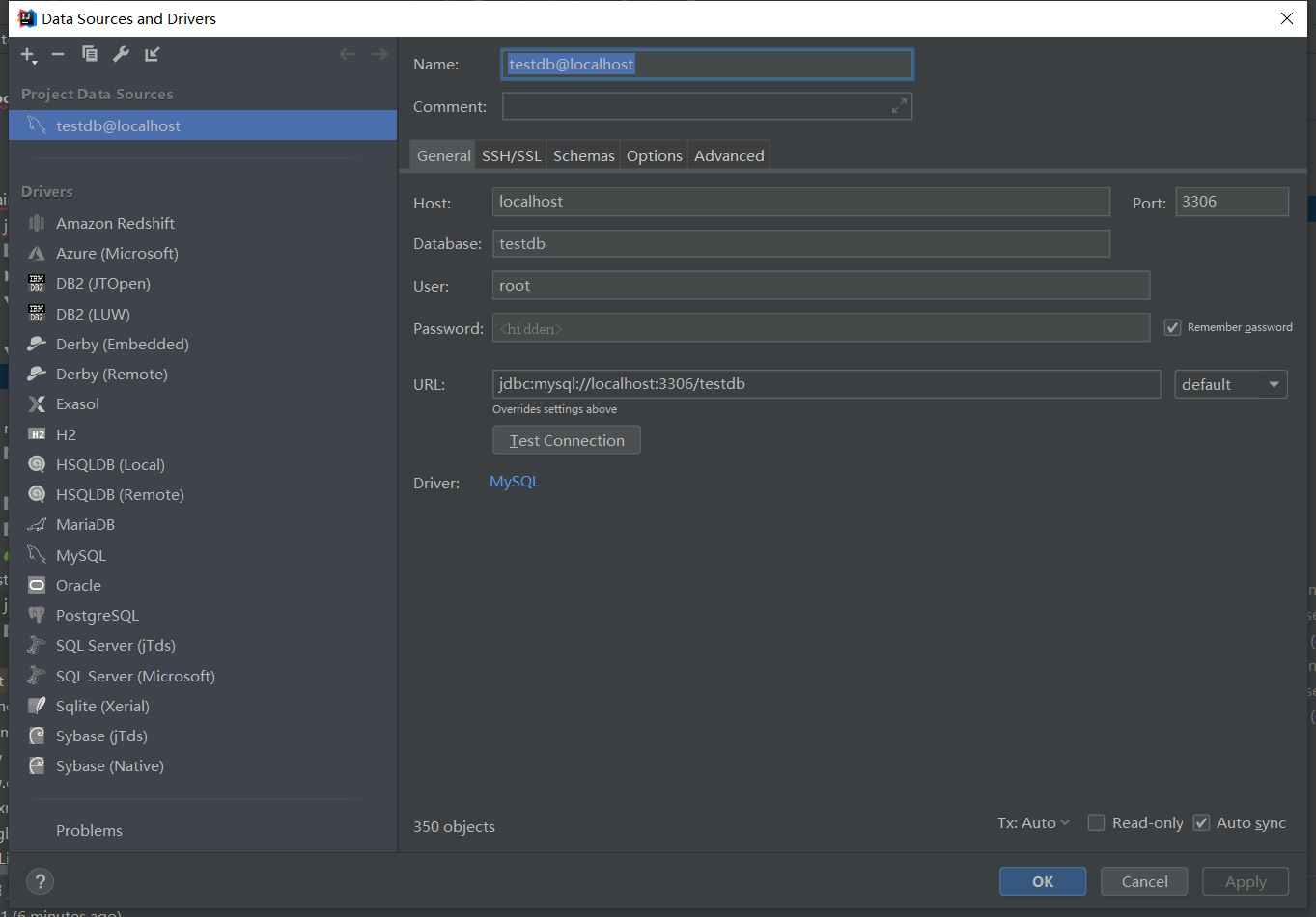Viewport: 1316px width, 917px height.
Task: Click the Azure (Microsoft) driver icon
Action: coord(37,254)
